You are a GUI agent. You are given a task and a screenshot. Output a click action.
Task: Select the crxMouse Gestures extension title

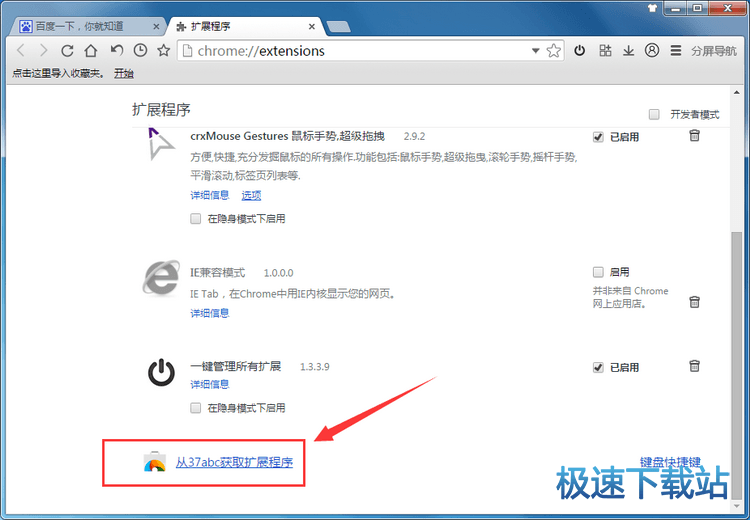[287, 136]
